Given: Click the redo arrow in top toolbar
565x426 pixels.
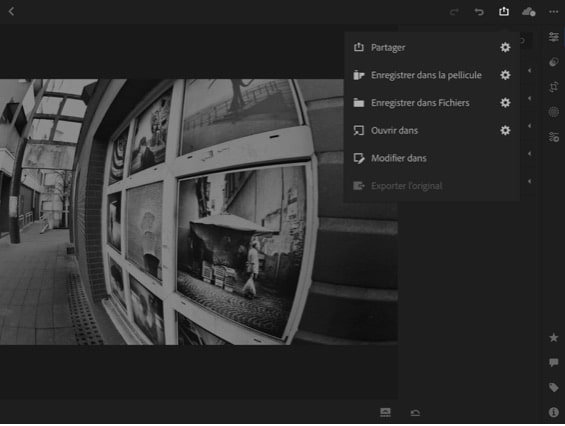Looking at the screenshot, I should 454,12.
